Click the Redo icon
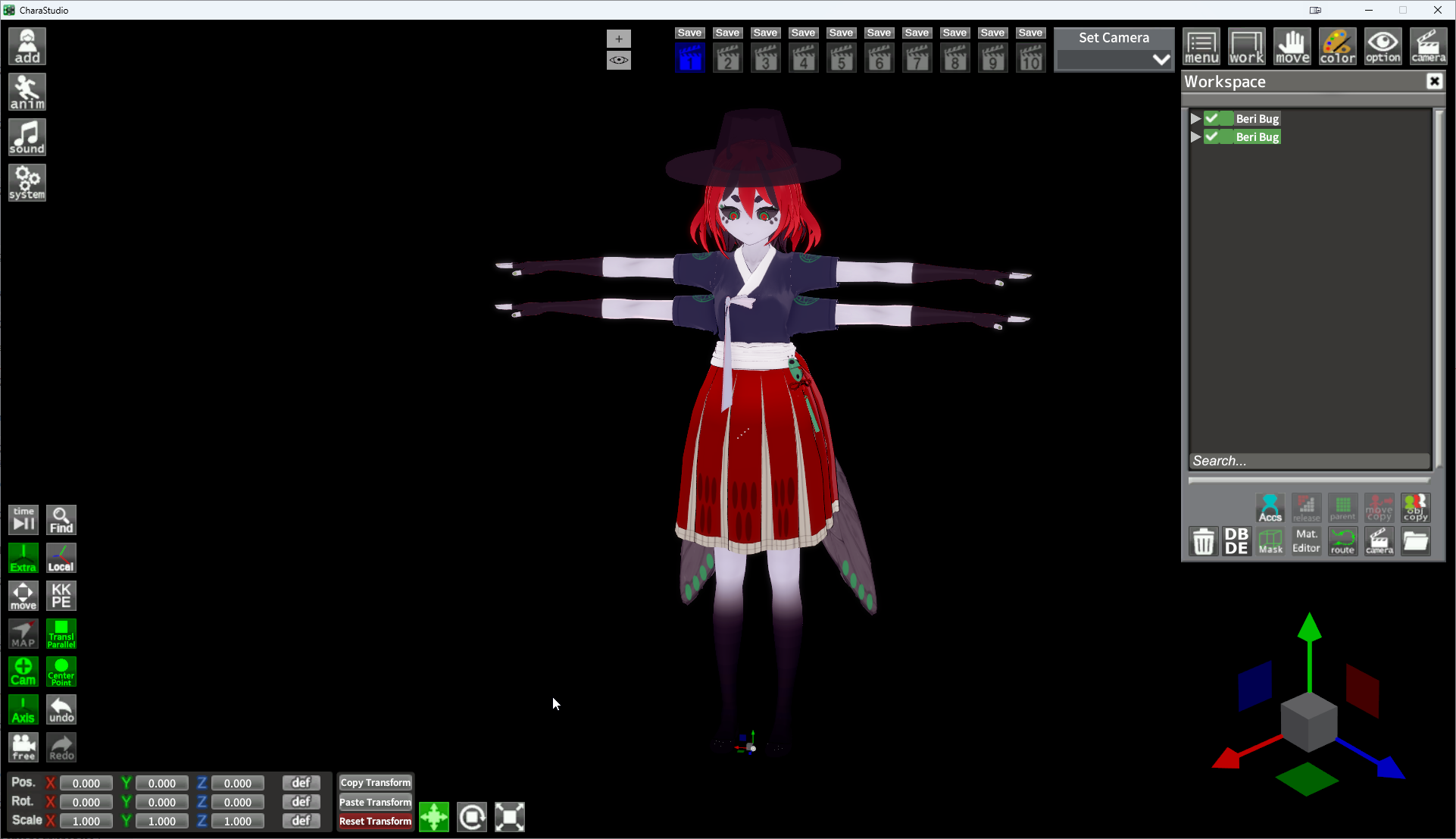The image size is (1456, 839). [x=61, y=747]
